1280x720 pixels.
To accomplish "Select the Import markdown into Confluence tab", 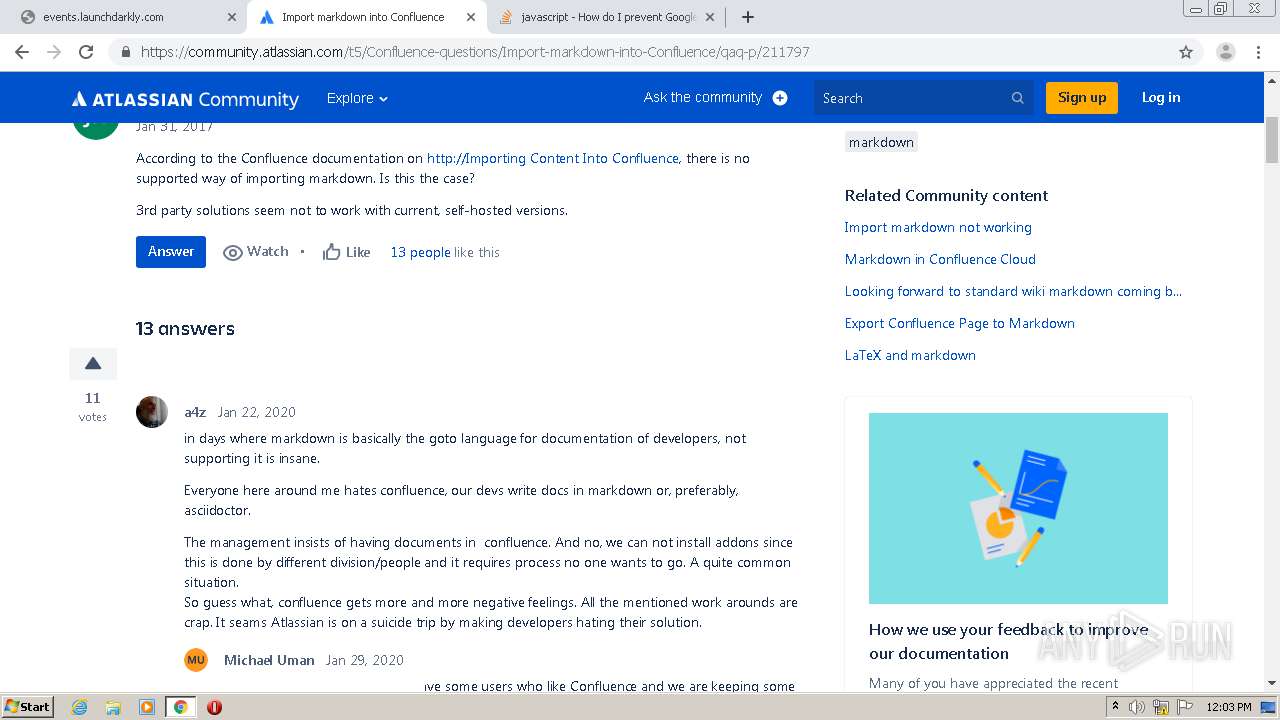I will (x=367, y=17).
